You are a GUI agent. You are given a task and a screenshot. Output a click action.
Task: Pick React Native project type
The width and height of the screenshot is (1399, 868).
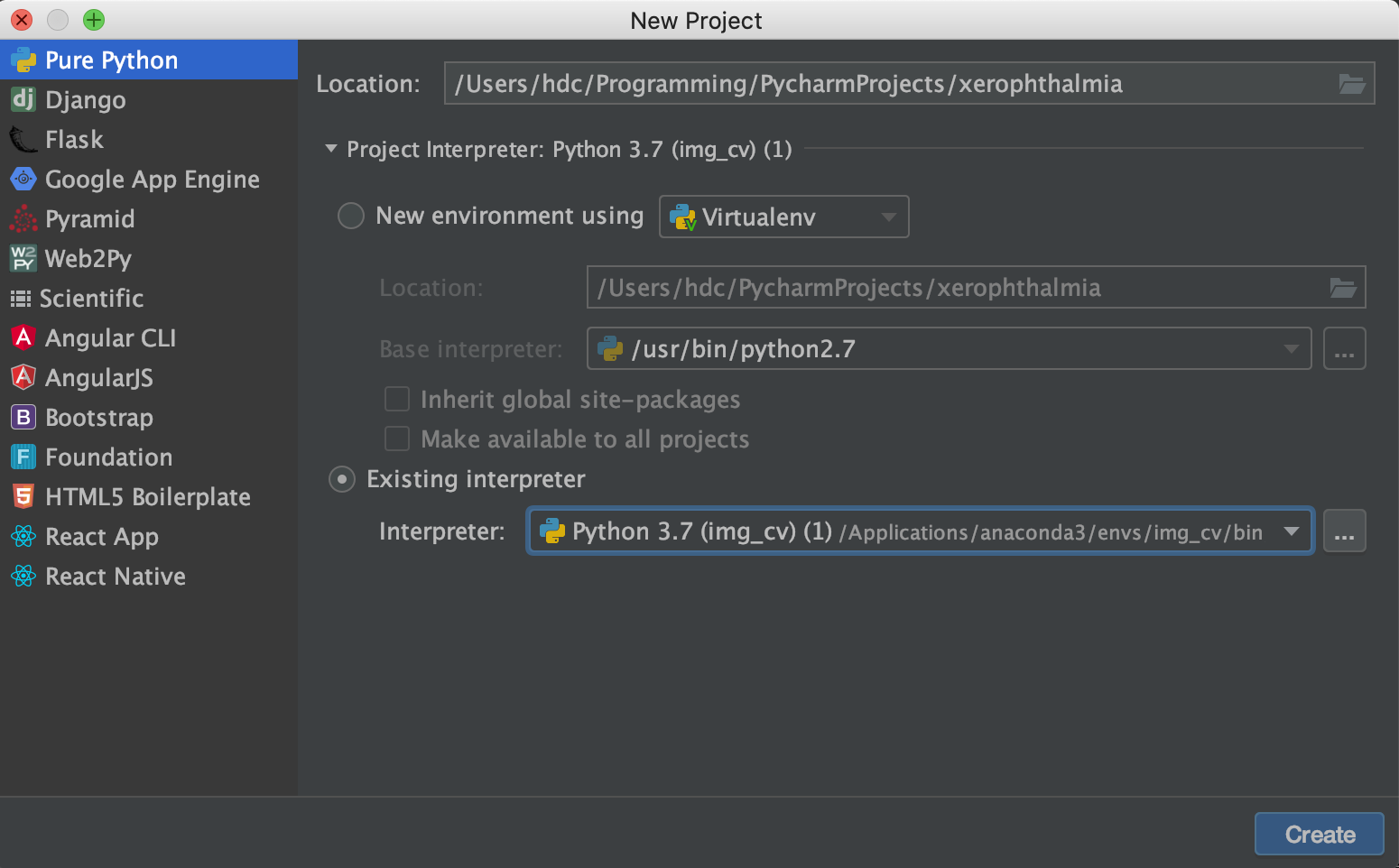pyautogui.click(x=149, y=576)
